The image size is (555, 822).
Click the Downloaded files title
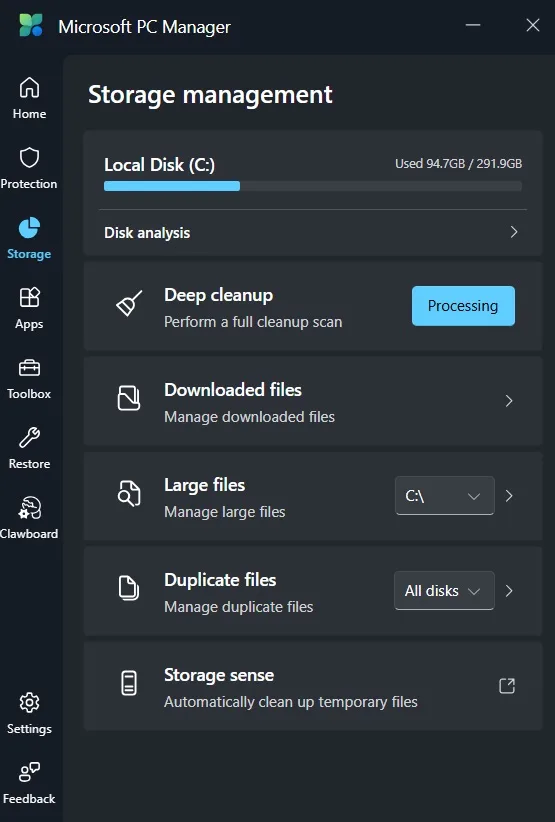coord(233,390)
